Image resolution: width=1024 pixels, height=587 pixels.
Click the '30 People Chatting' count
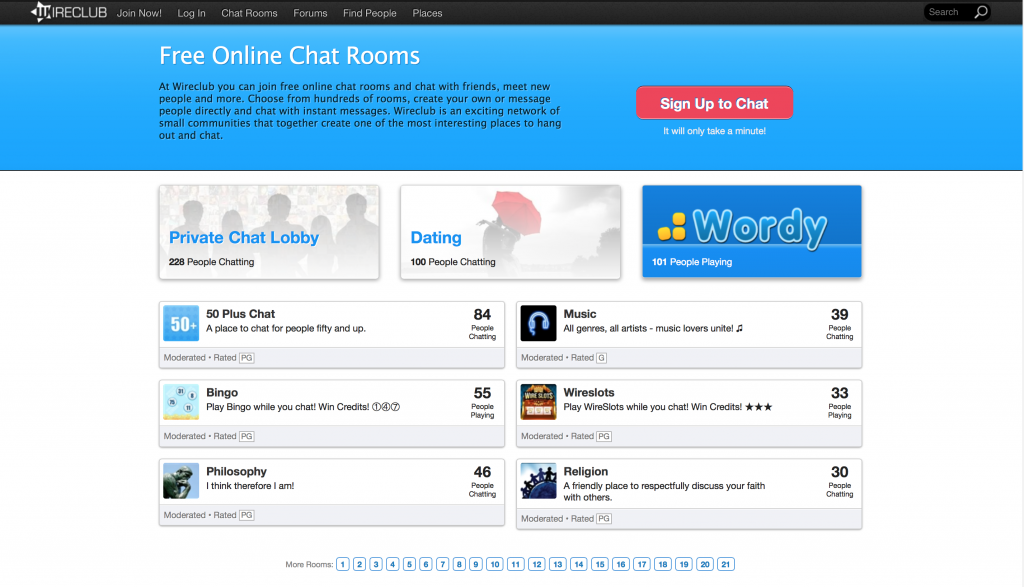click(x=840, y=481)
